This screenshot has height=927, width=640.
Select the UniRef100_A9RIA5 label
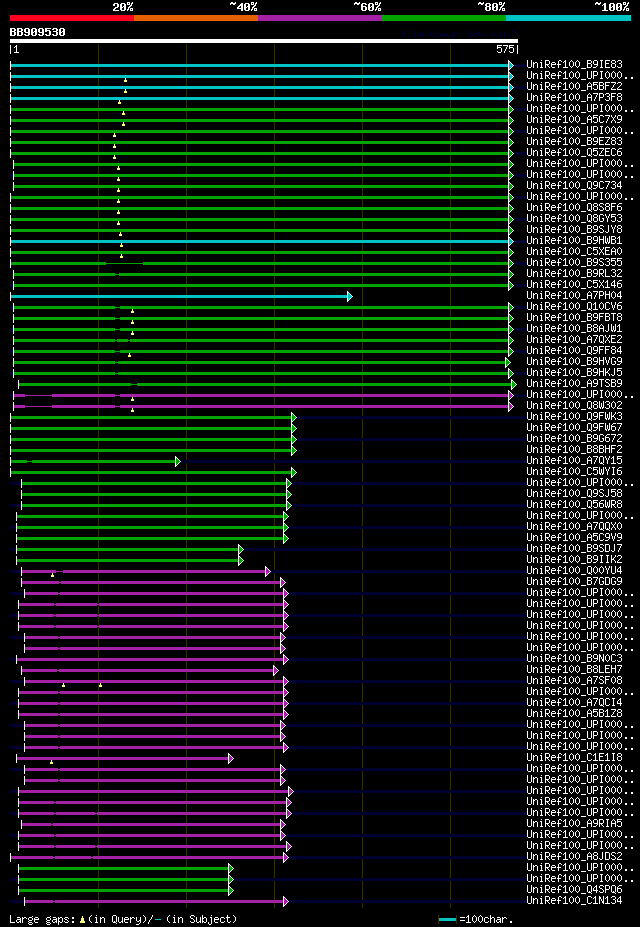pos(574,824)
